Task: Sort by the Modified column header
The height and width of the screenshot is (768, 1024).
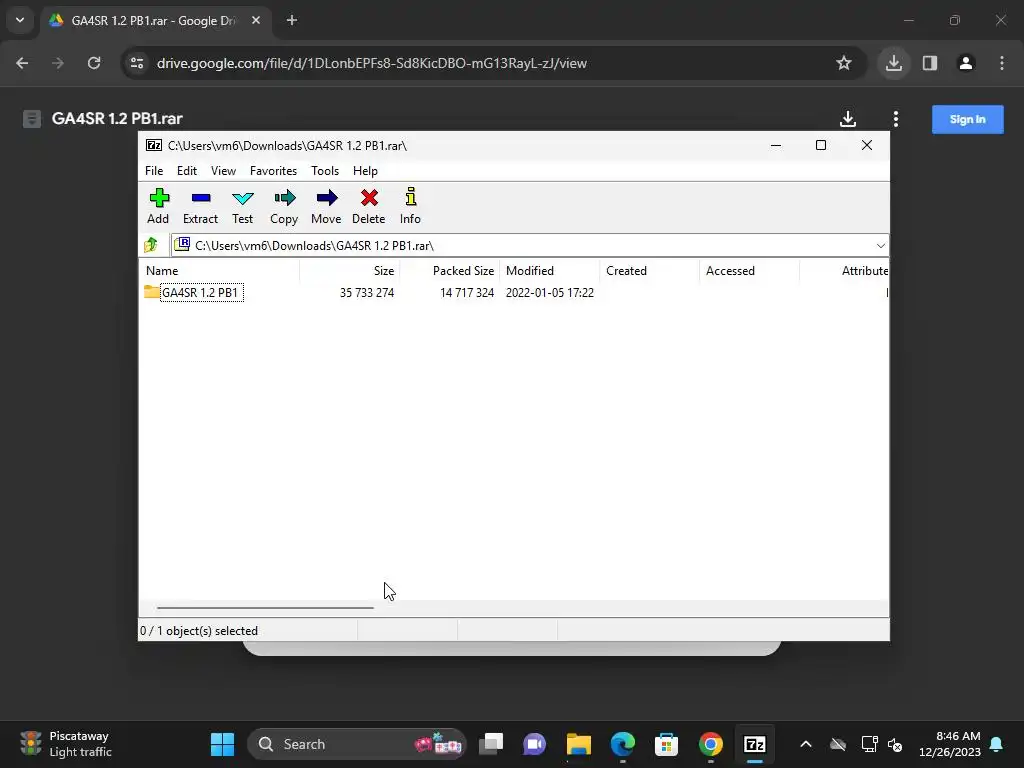Action: (549, 270)
